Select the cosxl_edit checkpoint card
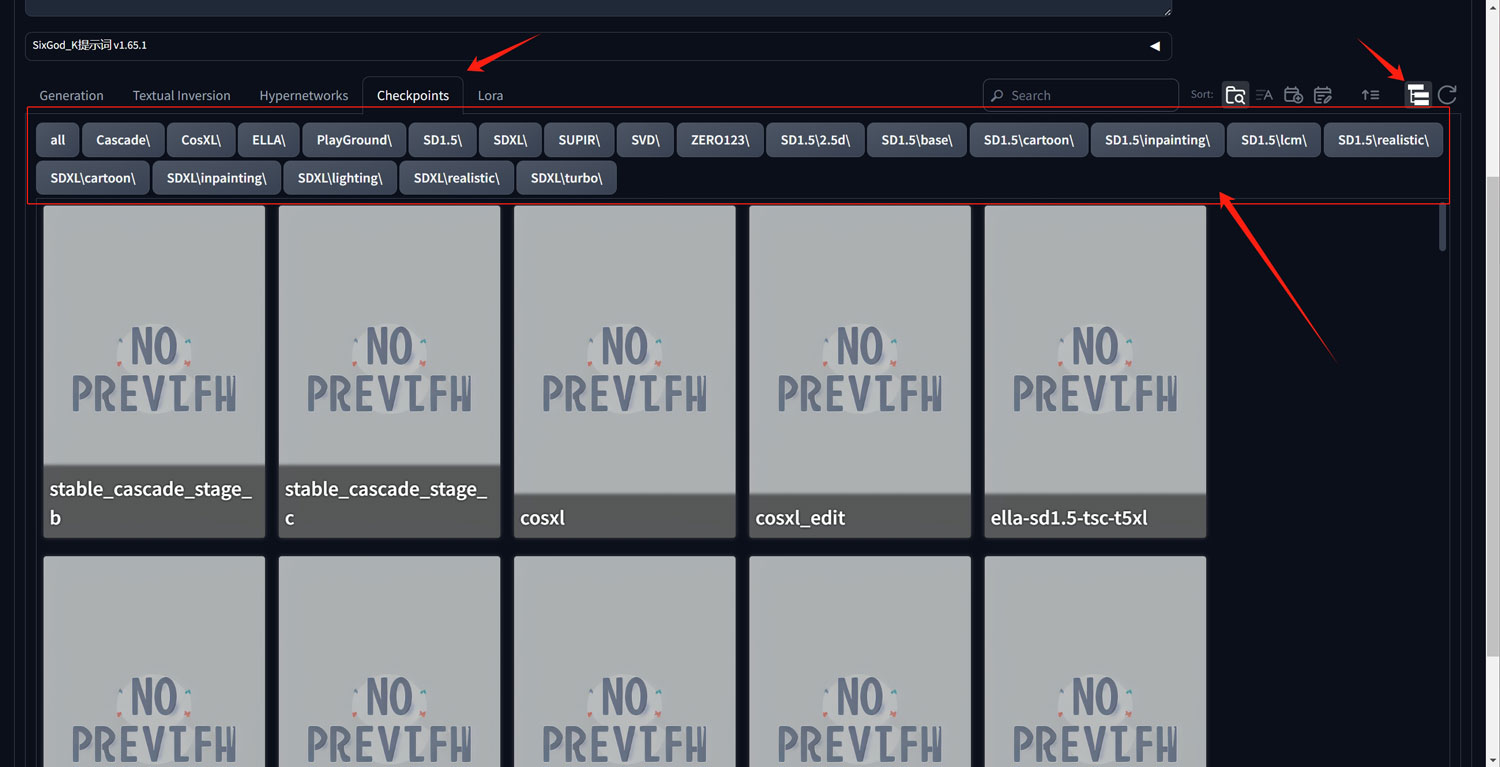The image size is (1500, 767). pyautogui.click(x=859, y=371)
